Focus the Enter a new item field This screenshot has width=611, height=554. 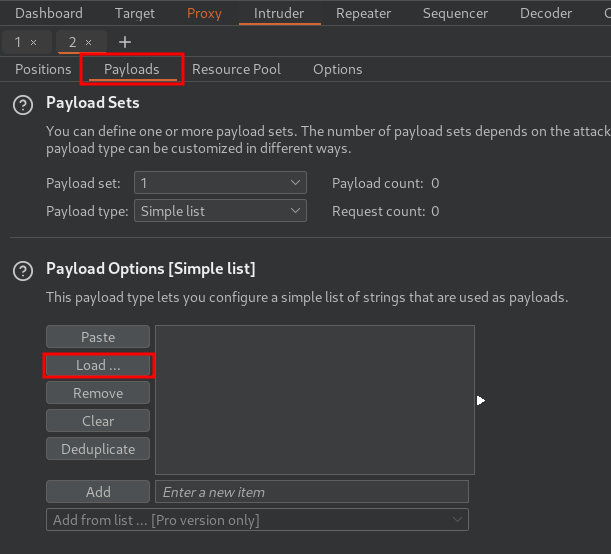coord(312,492)
